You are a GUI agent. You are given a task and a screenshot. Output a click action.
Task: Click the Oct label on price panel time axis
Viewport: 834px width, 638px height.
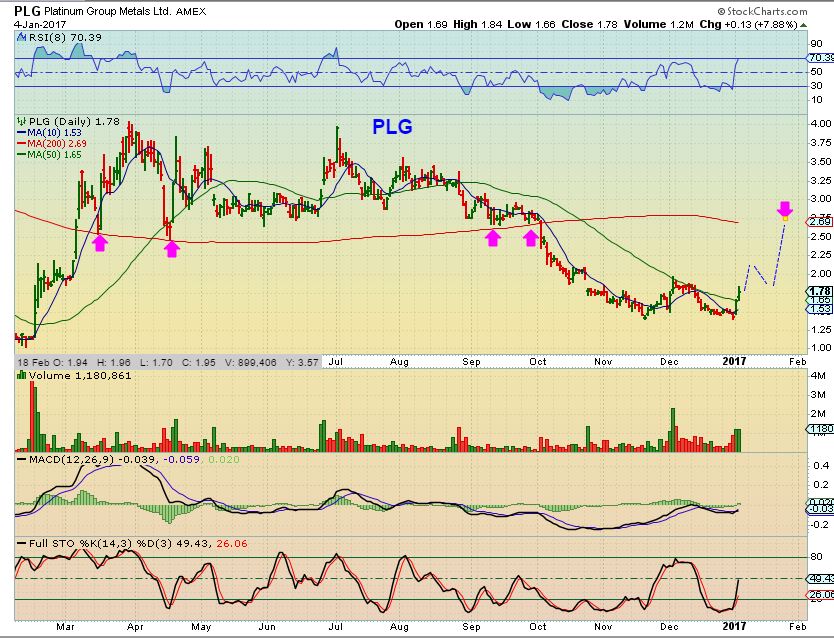(538, 362)
